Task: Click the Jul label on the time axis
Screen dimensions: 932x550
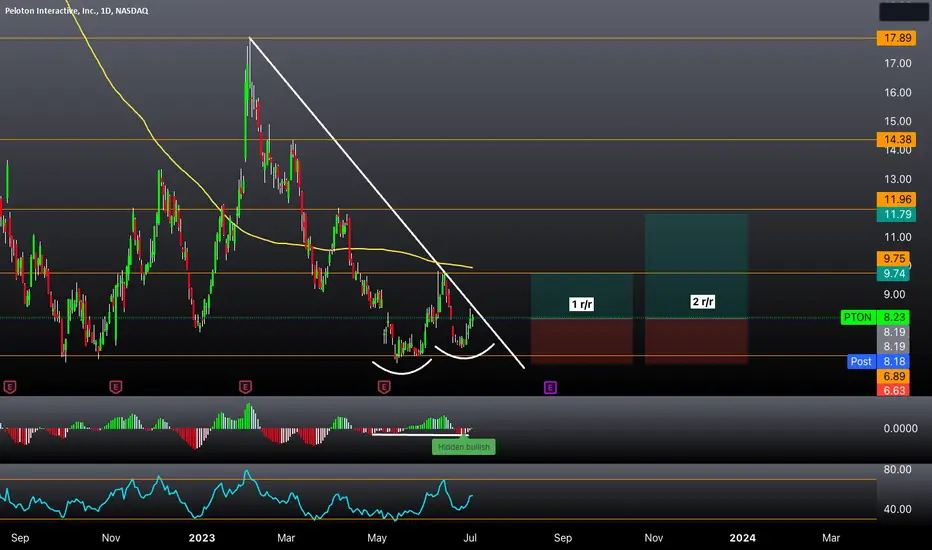Action: pyautogui.click(x=470, y=538)
